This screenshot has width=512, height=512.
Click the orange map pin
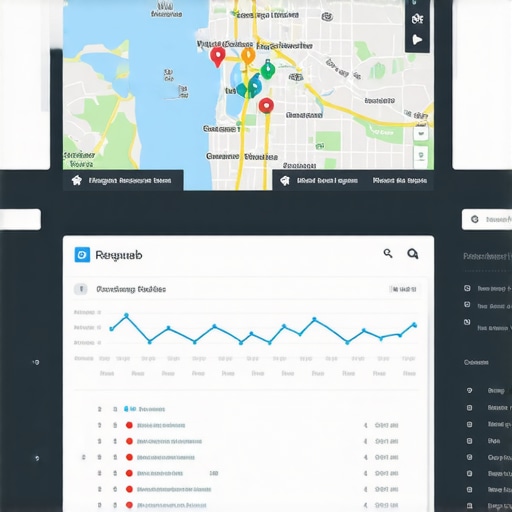[248, 56]
